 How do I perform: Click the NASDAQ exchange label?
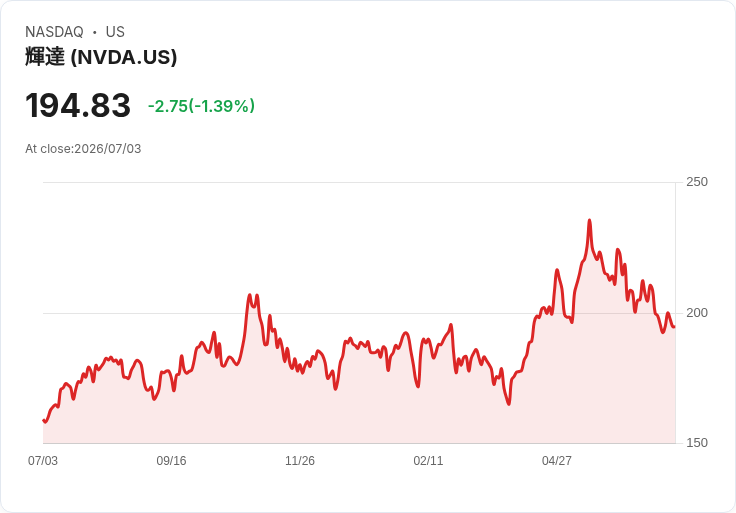coord(54,32)
